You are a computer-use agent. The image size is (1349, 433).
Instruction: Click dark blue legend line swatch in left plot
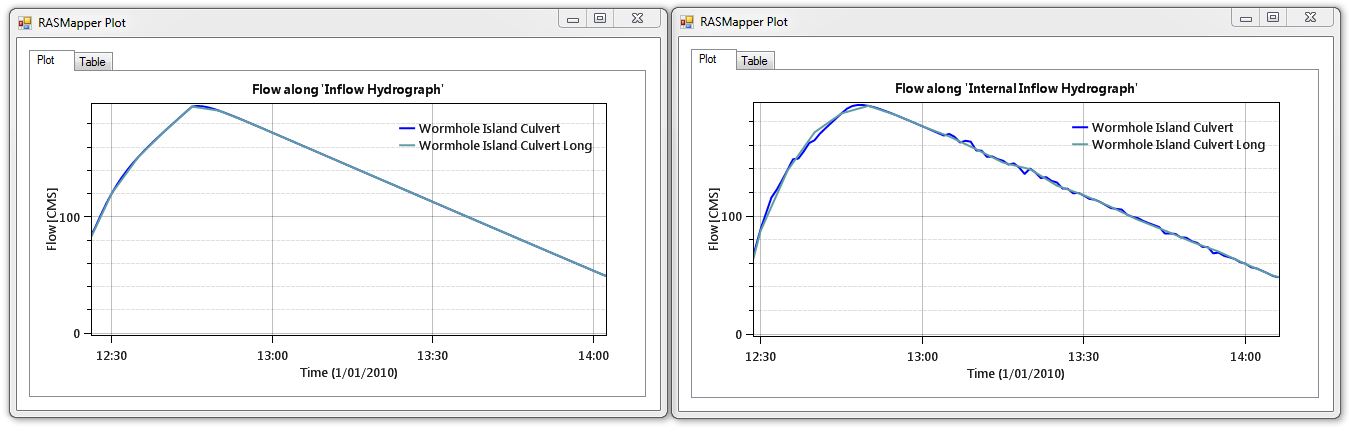406,129
